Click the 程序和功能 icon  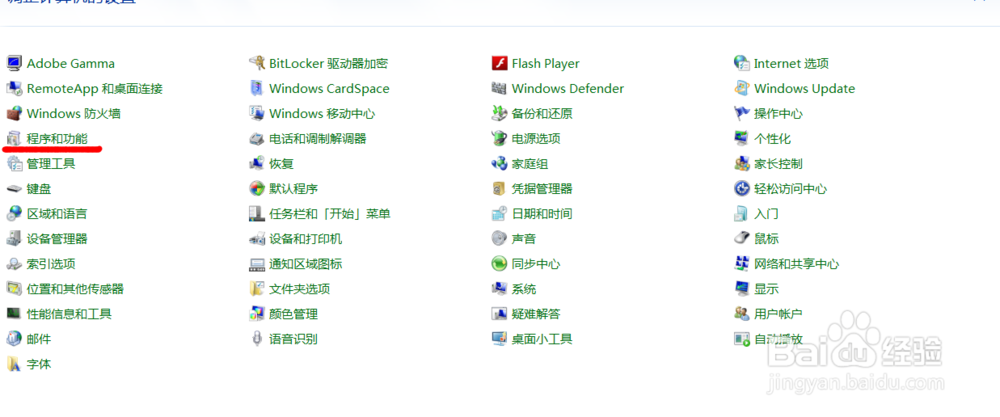[14, 138]
